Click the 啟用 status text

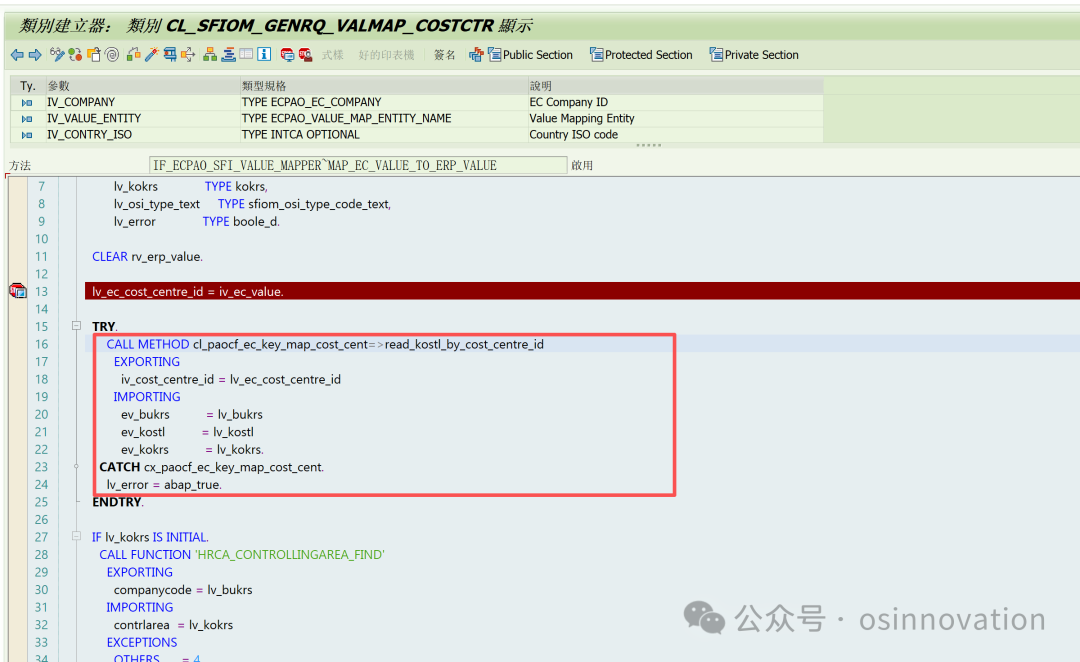pos(582,165)
